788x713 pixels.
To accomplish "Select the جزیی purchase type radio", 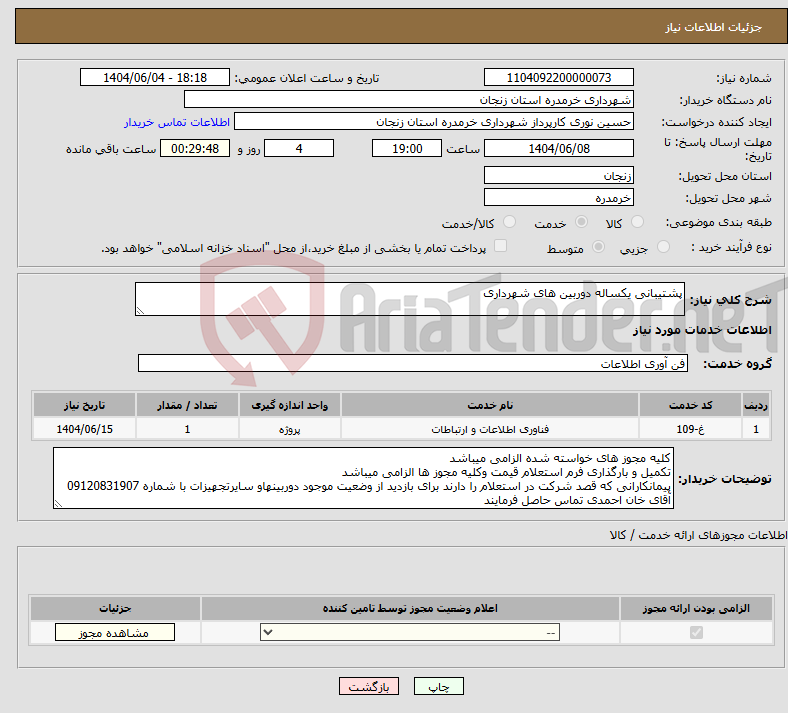I will coord(663,246).
